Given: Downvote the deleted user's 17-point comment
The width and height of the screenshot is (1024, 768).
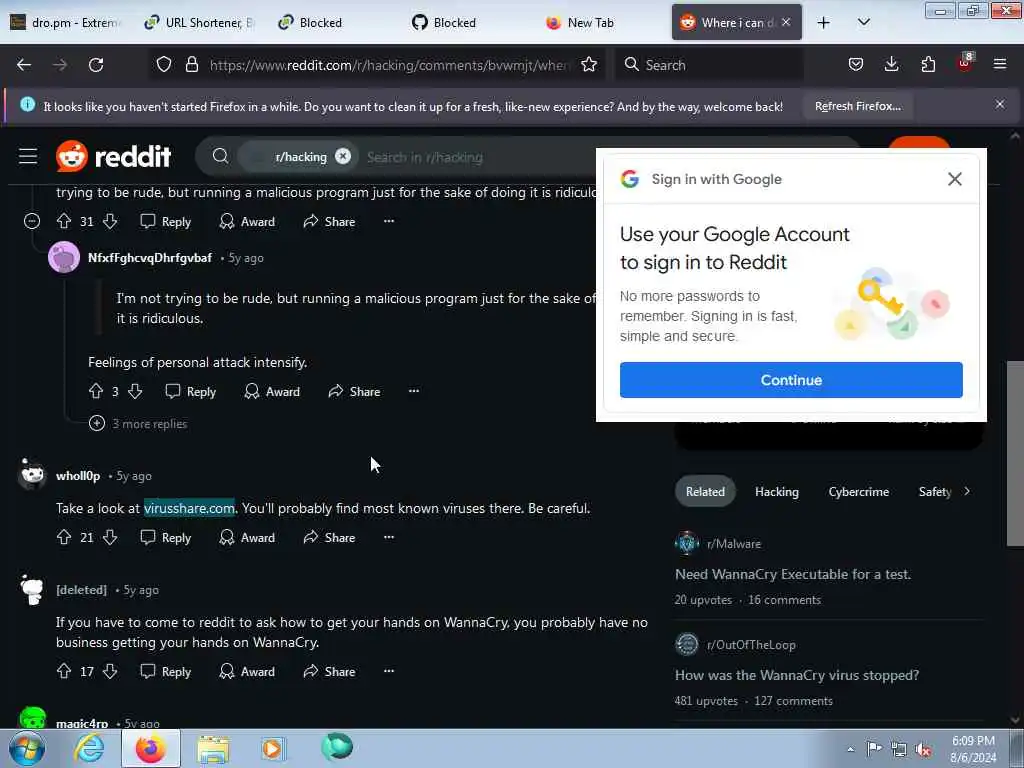Looking at the screenshot, I should point(110,671).
